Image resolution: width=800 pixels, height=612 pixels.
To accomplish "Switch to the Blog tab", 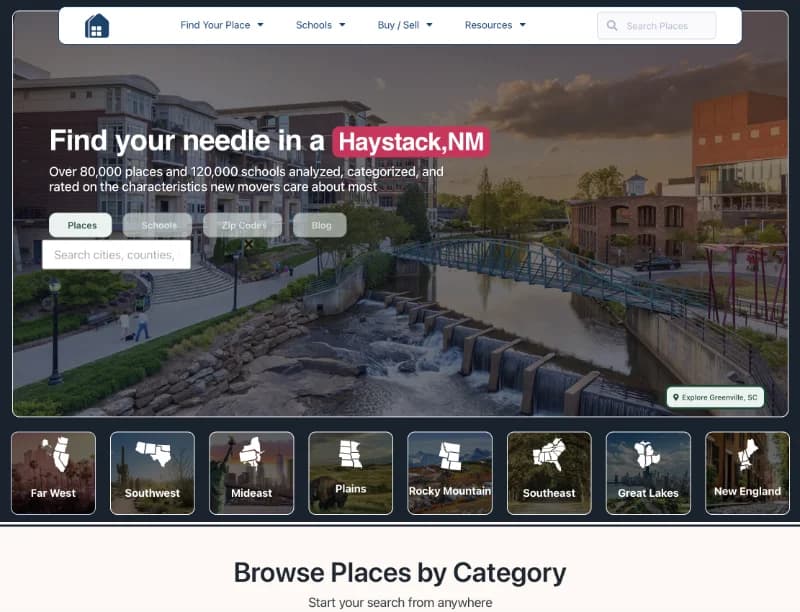I will click(320, 225).
